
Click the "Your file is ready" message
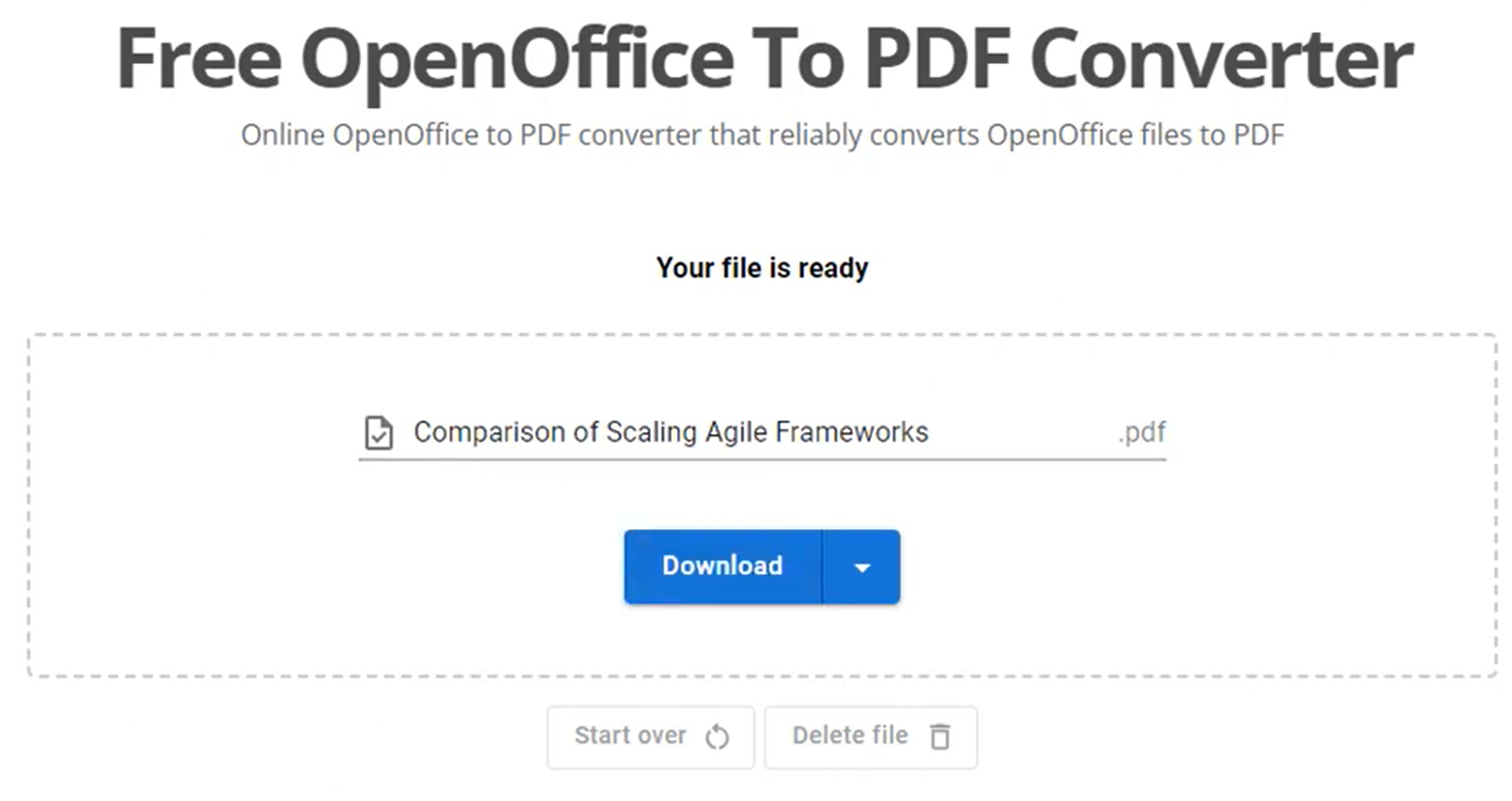pyautogui.click(x=762, y=268)
